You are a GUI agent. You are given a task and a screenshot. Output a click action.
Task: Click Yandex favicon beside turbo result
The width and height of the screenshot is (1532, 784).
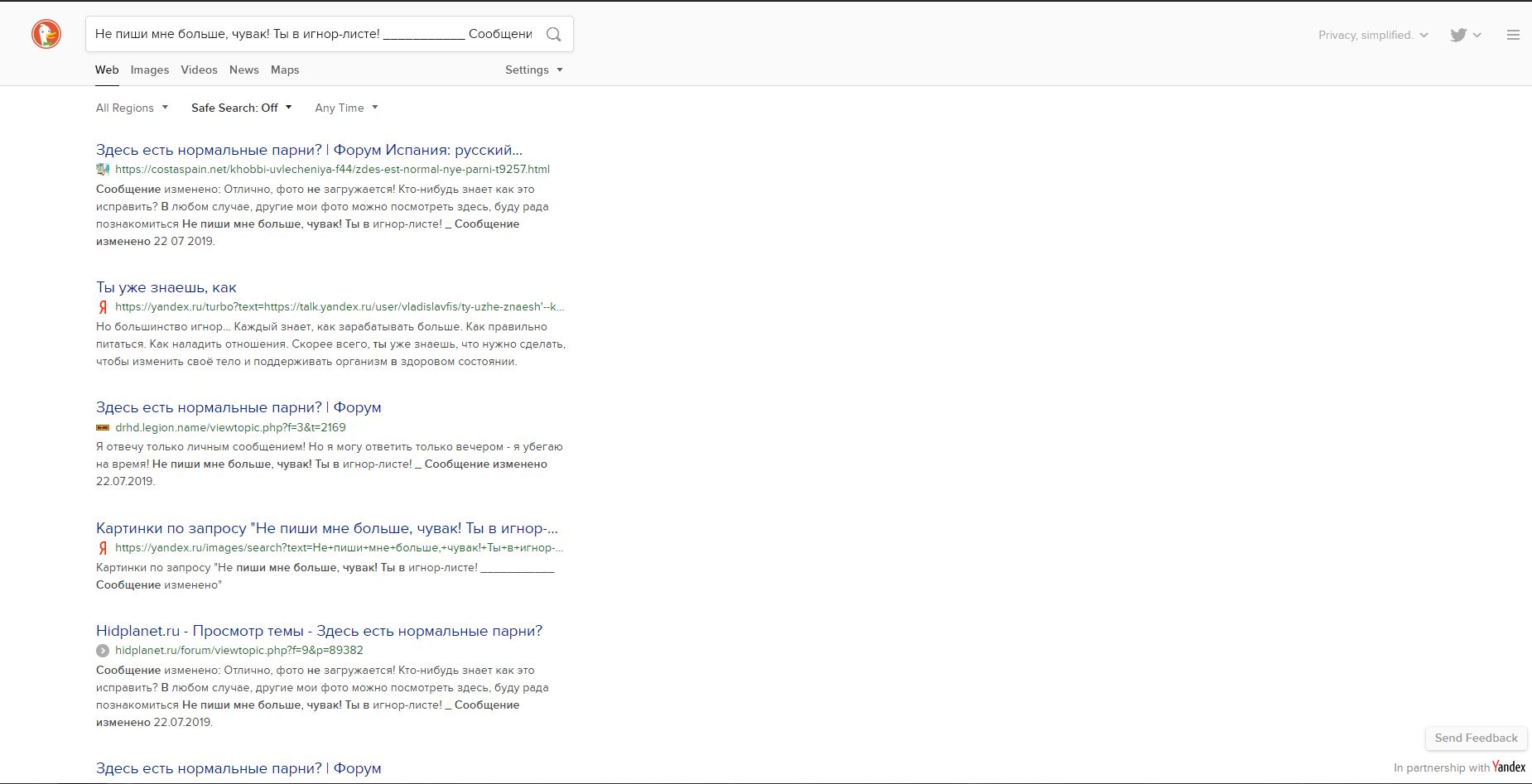click(x=103, y=307)
